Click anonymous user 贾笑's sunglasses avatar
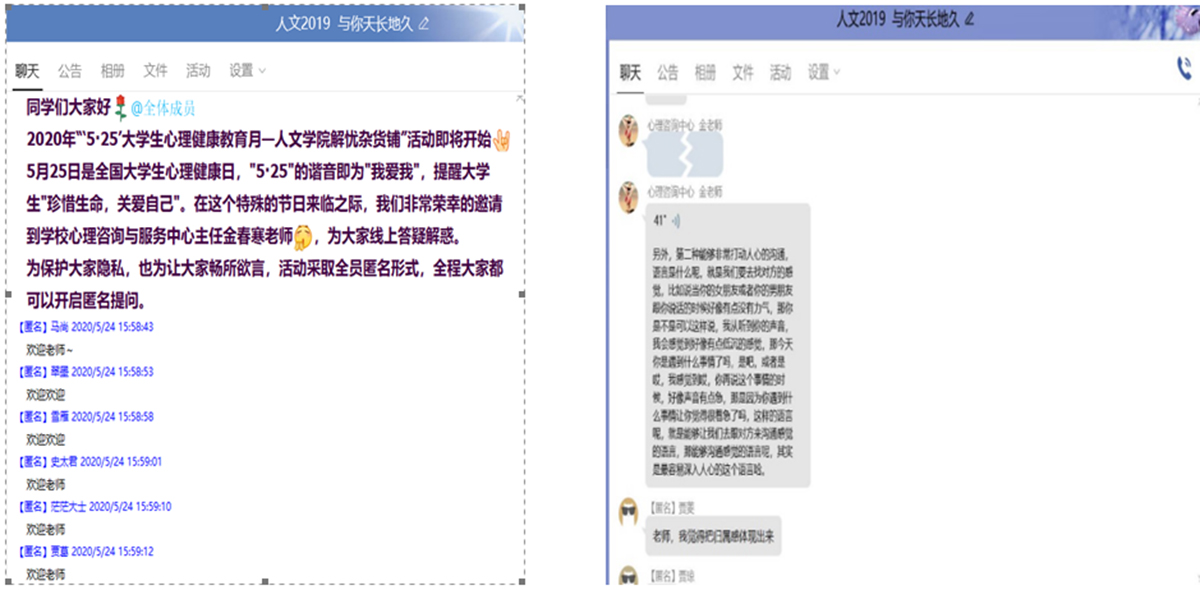This screenshot has width=1200, height=590. tap(629, 513)
